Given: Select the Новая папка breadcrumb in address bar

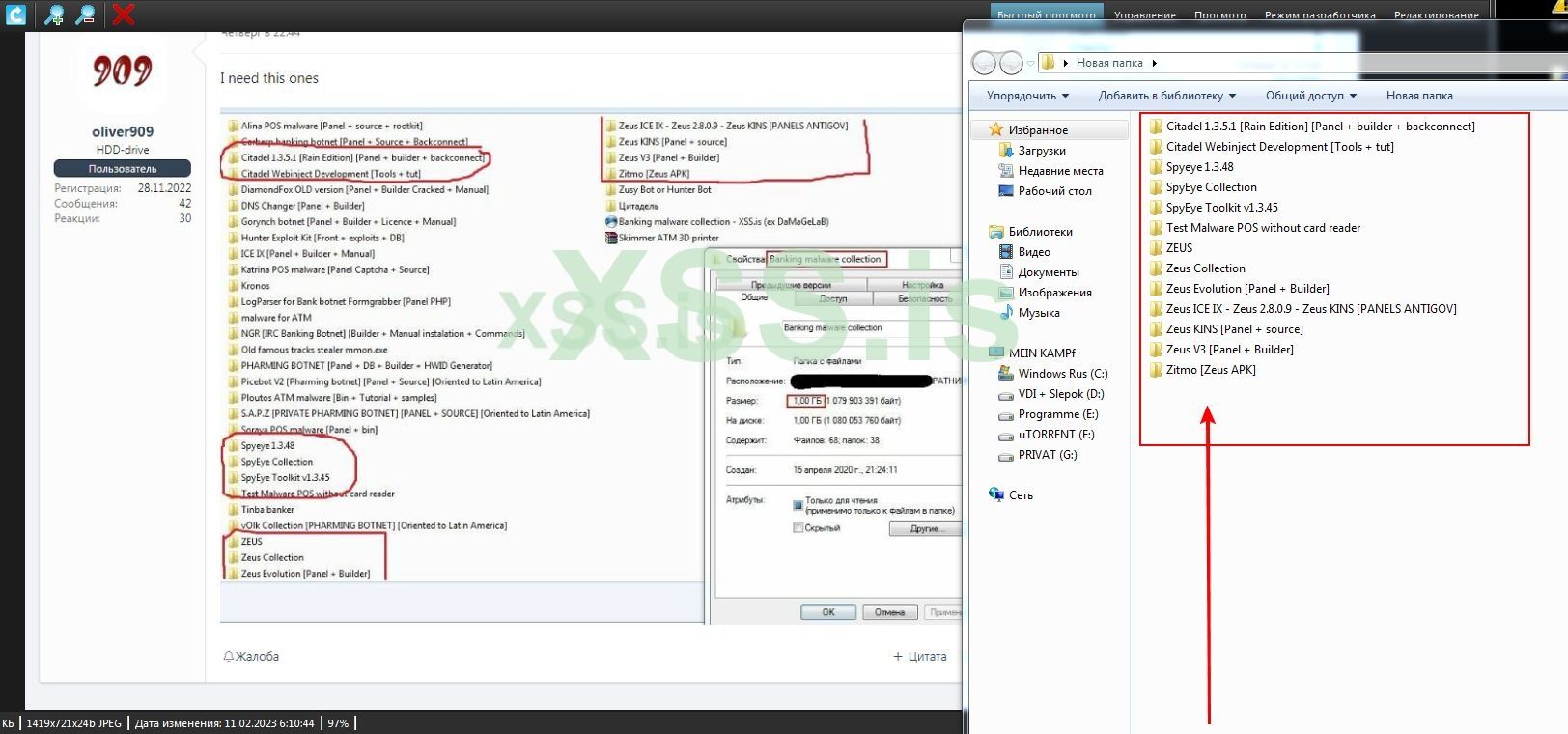Looking at the screenshot, I should point(1109,63).
